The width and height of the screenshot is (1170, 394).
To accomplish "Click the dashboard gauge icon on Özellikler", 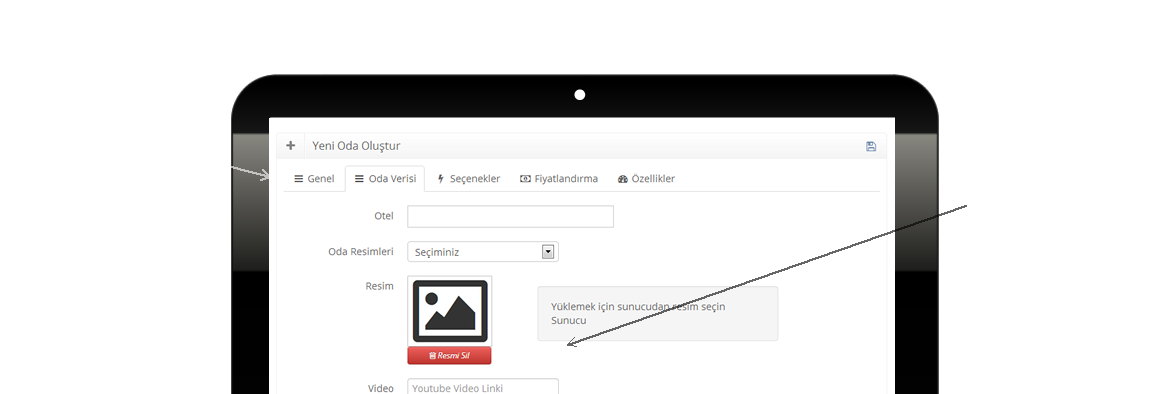I will tap(623, 178).
